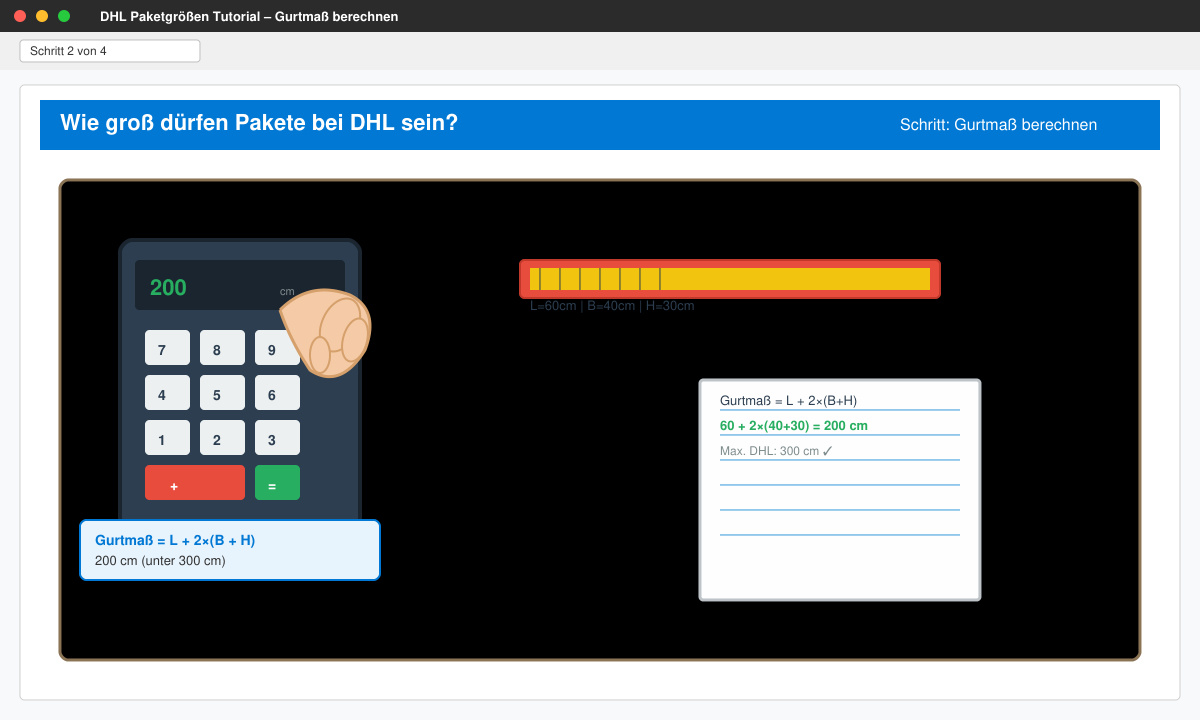This screenshot has width=1200, height=720.
Task: Tap calculator key 4
Action: point(167,393)
